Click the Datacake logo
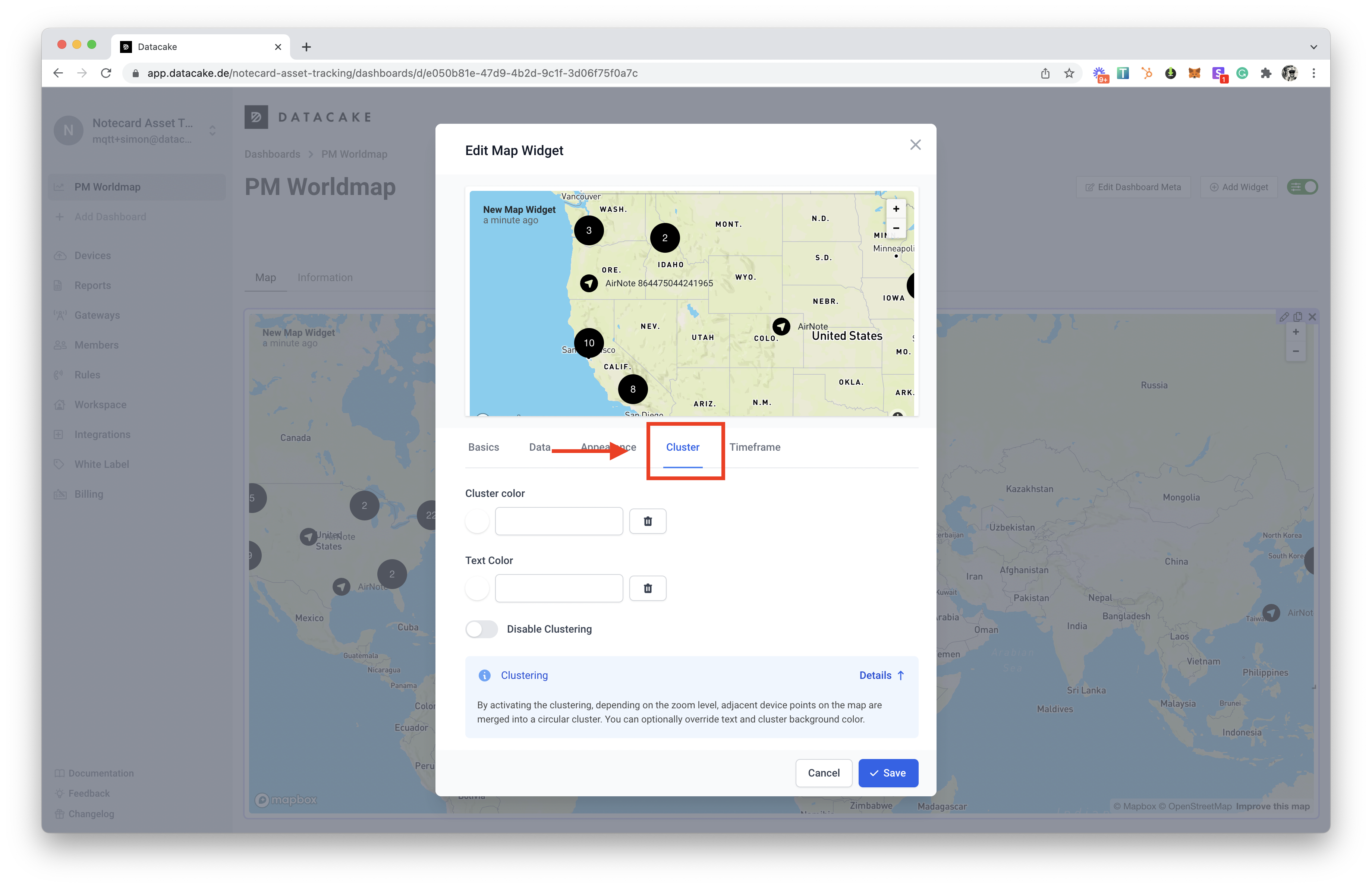Image resolution: width=1372 pixels, height=888 pixels. [x=308, y=117]
